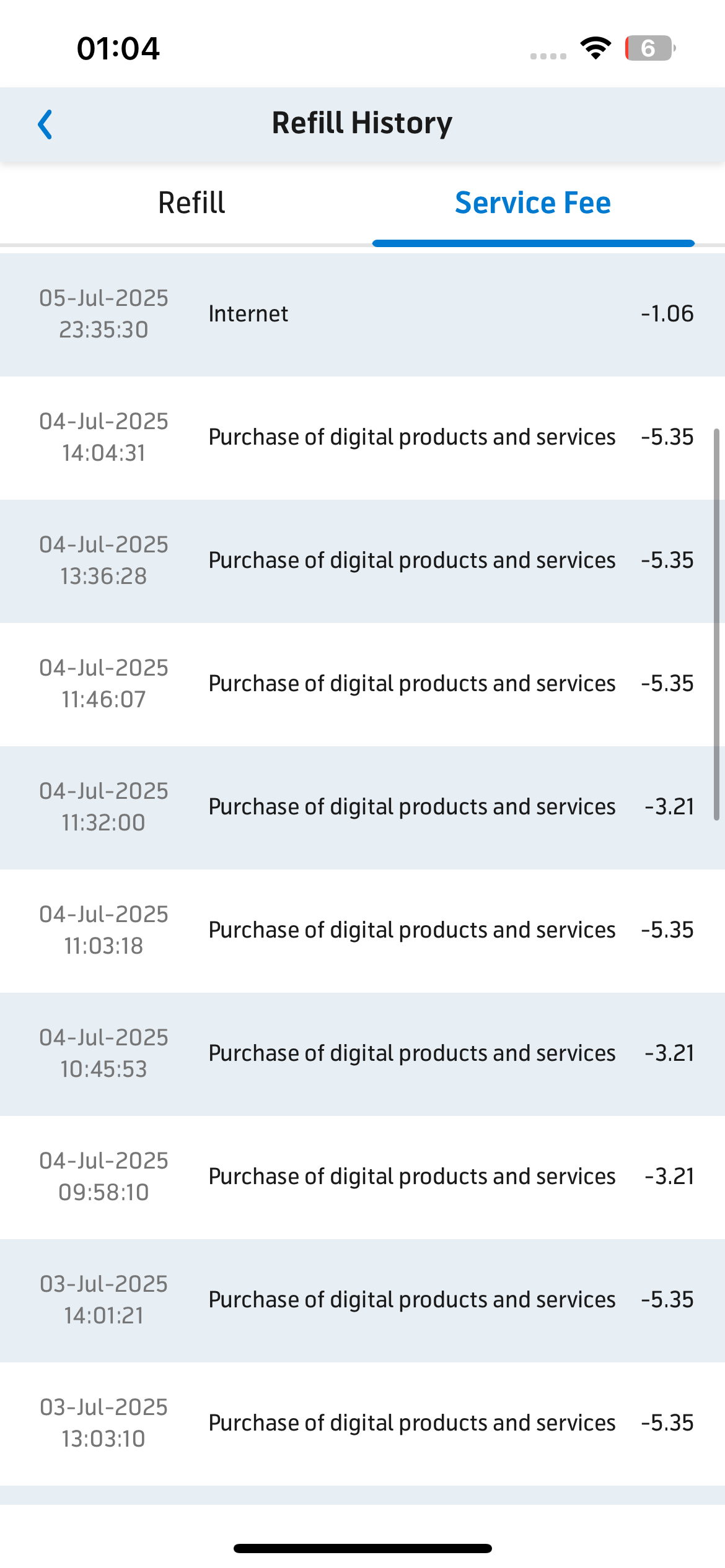The height and width of the screenshot is (1568, 725).
Task: Switch to the Refill tab
Action: click(191, 203)
